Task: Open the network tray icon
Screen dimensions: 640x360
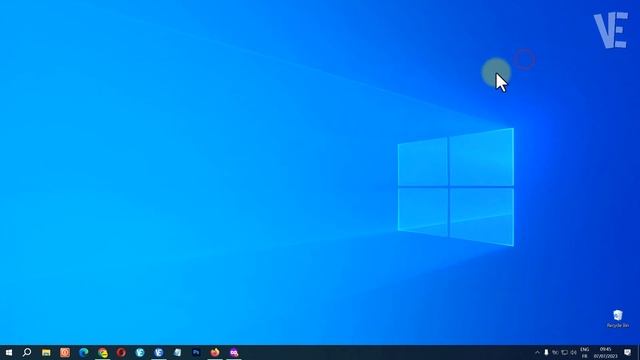Action: pyautogui.click(x=555, y=352)
